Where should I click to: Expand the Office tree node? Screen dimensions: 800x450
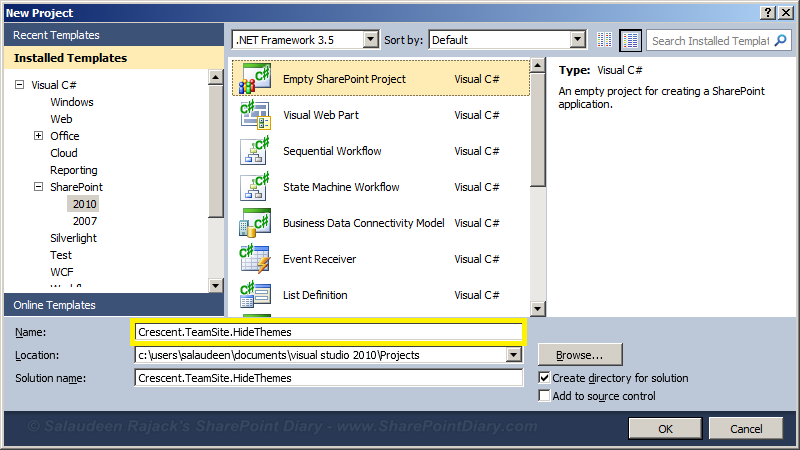pos(38,136)
